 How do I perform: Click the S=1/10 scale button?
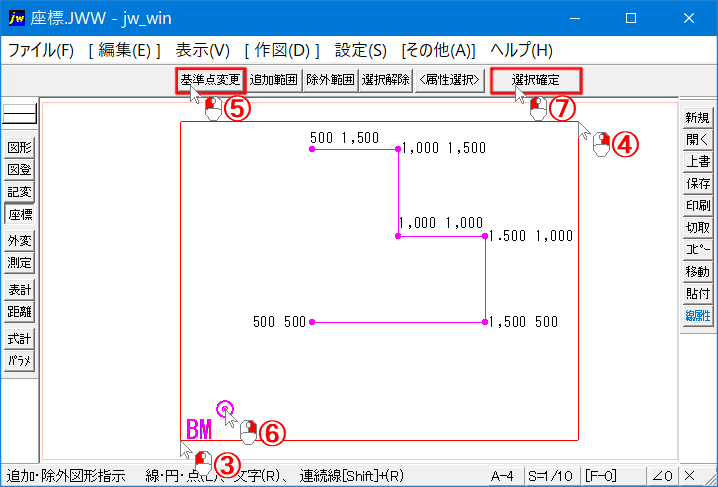(x=550, y=476)
